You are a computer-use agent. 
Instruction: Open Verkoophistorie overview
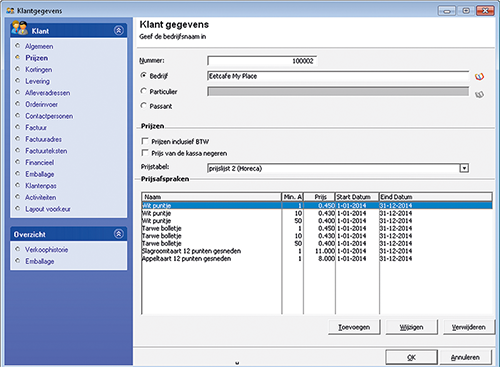[x=47, y=250]
